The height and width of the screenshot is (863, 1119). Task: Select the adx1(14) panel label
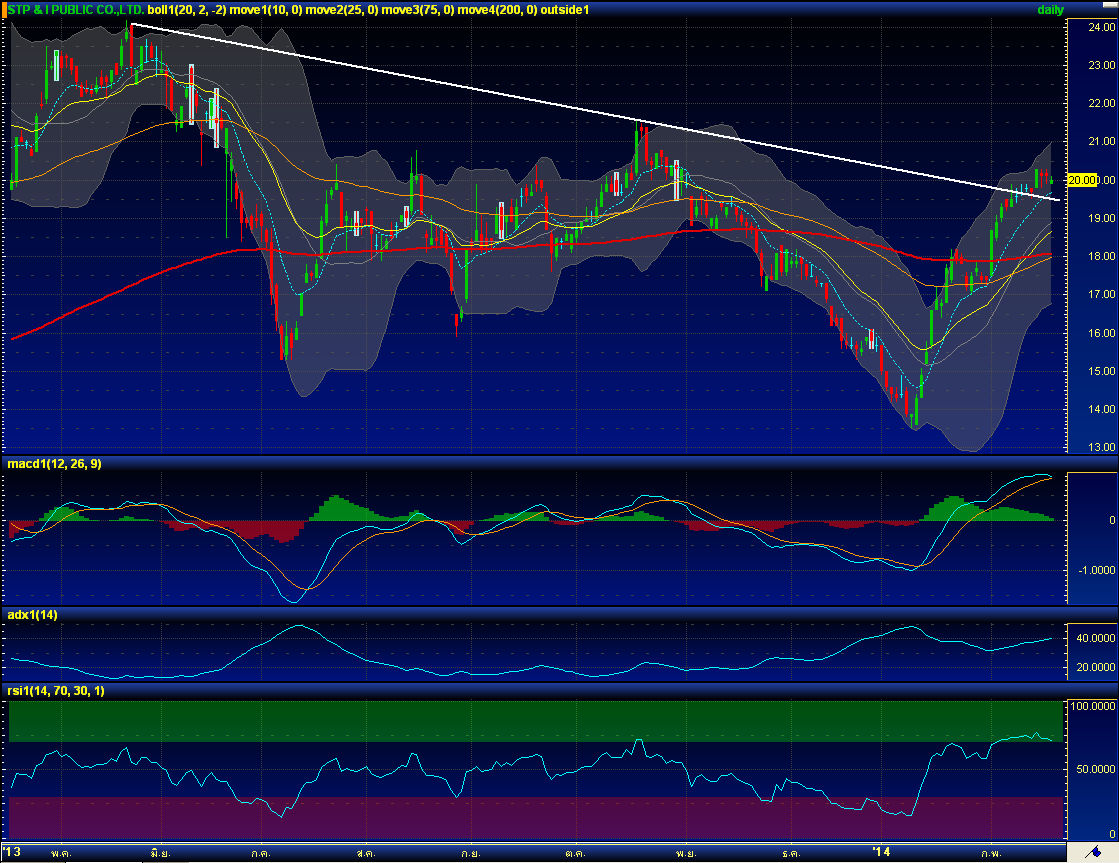[x=32, y=615]
